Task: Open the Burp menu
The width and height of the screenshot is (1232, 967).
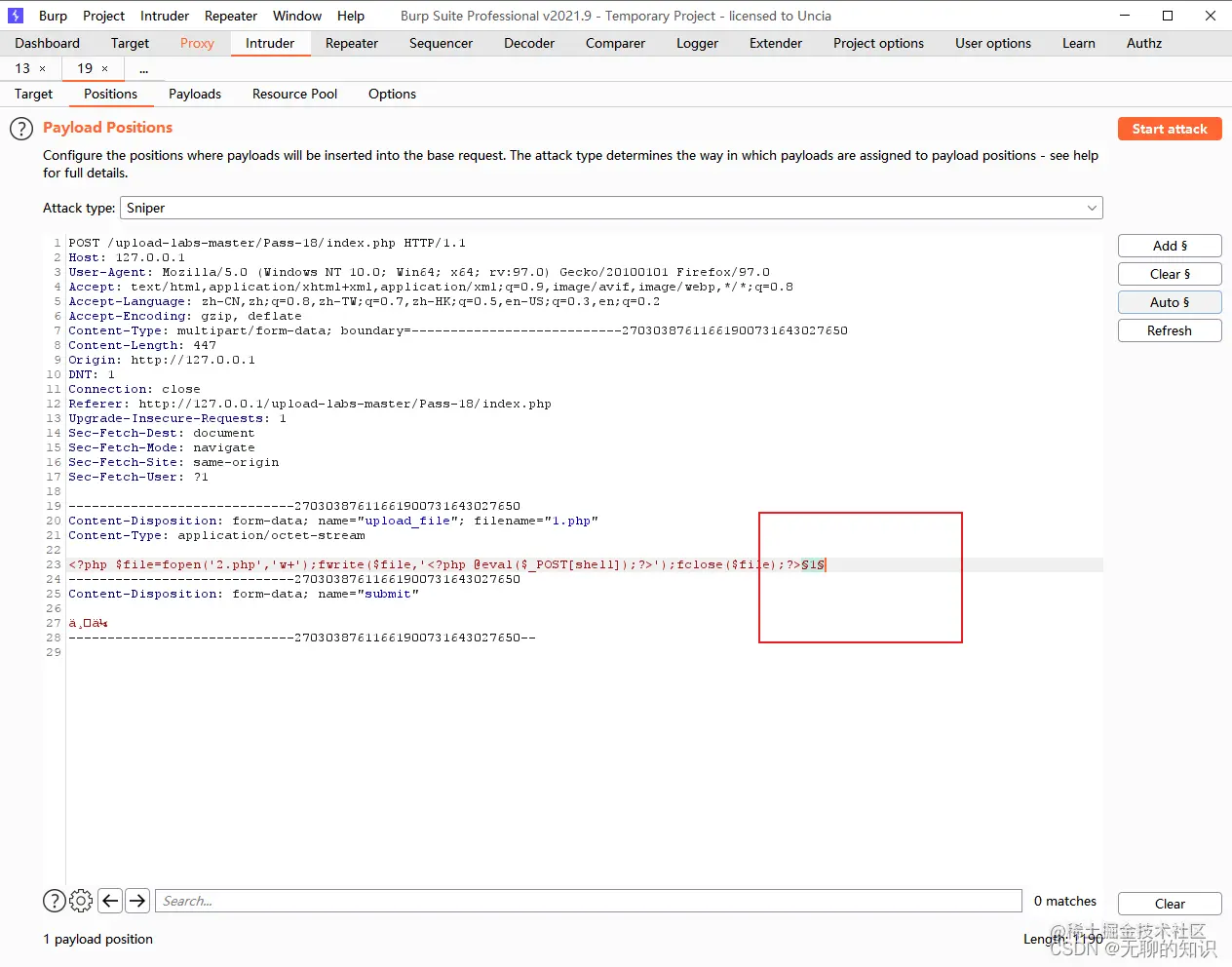Action: coord(53,16)
